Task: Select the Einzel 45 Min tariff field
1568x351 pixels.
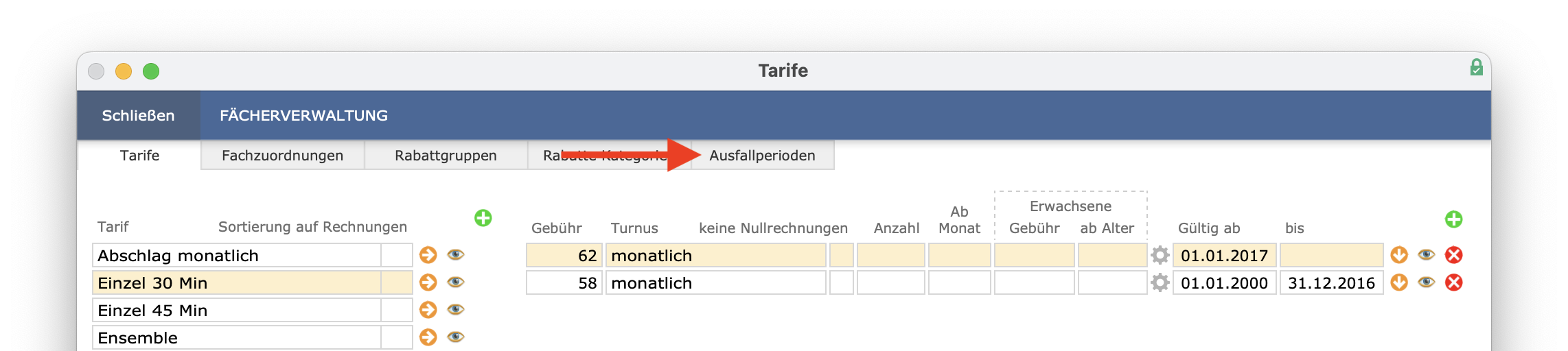Action: click(x=237, y=310)
